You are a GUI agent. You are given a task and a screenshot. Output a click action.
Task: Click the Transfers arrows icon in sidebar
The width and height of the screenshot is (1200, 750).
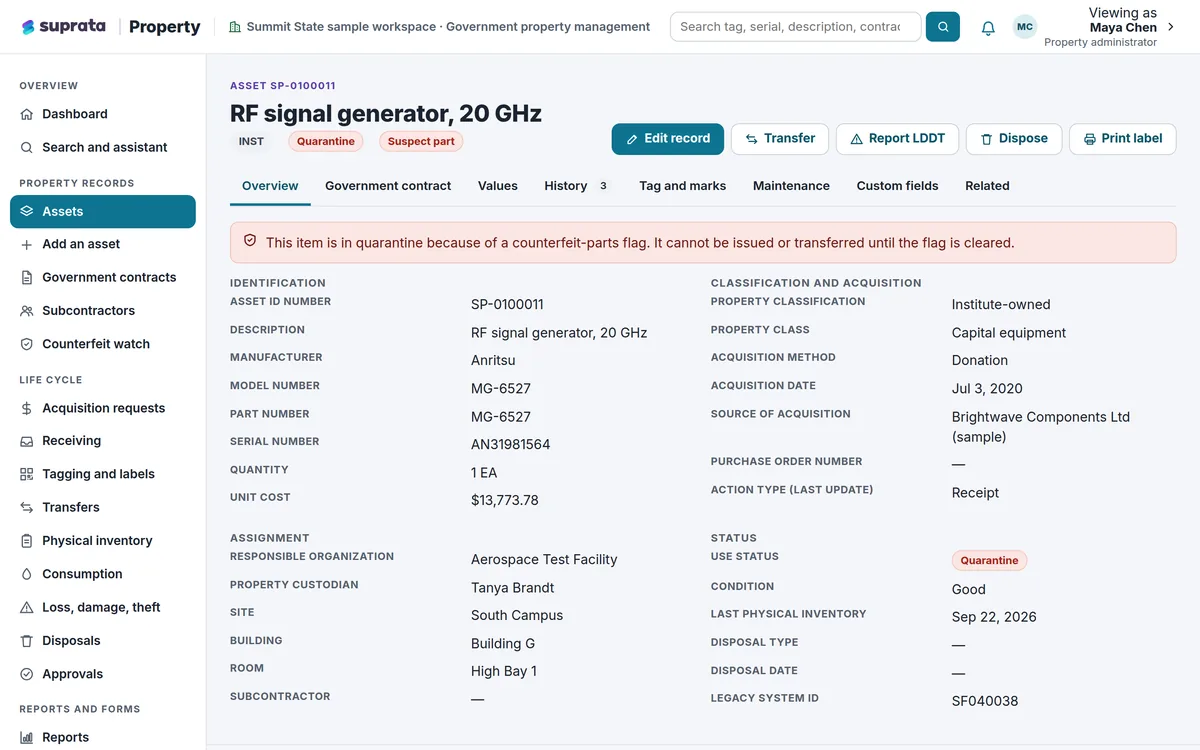(x=27, y=507)
